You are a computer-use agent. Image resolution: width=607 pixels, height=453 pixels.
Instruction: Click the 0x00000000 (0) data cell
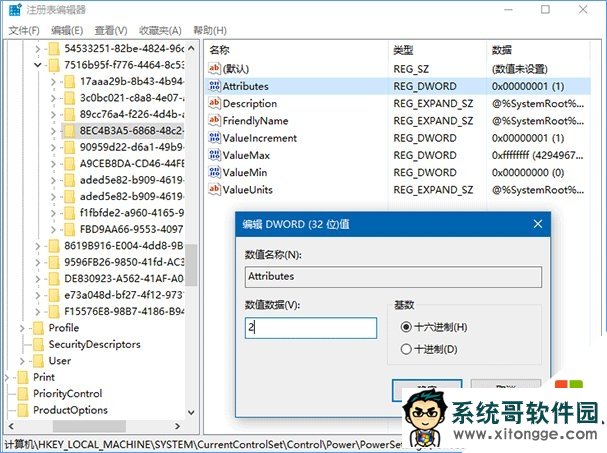coord(528,172)
